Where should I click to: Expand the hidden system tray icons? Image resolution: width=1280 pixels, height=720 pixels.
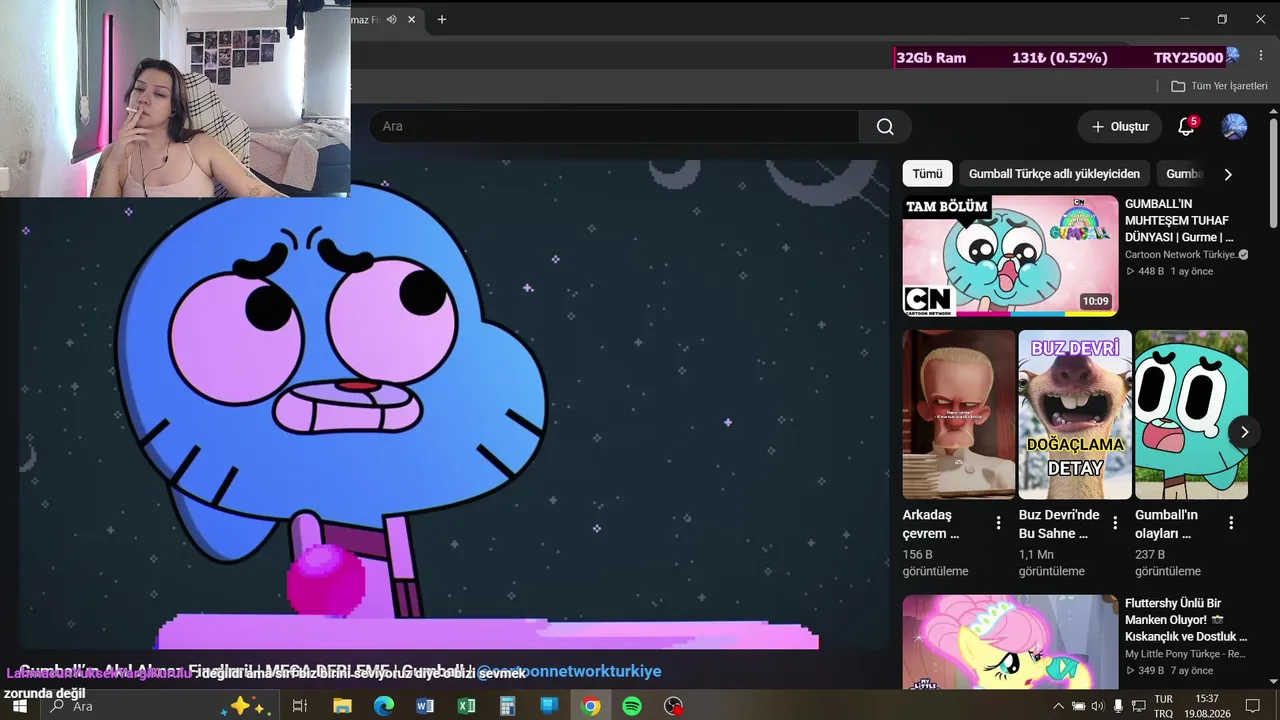click(1058, 706)
